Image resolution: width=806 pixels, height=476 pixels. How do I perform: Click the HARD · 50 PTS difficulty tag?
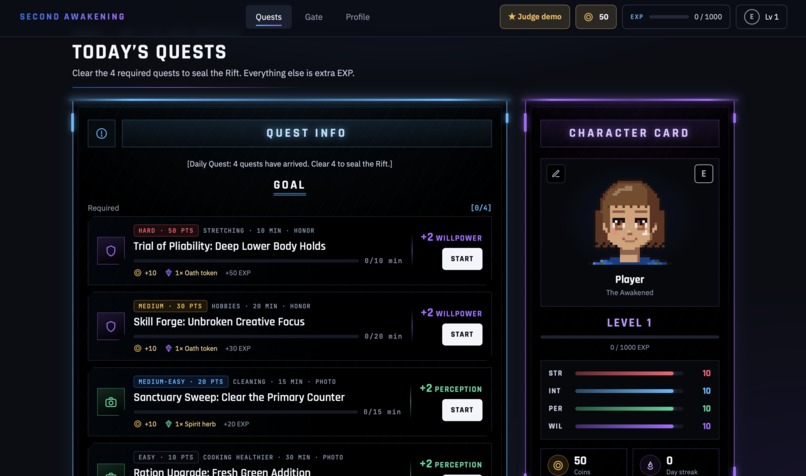166,231
